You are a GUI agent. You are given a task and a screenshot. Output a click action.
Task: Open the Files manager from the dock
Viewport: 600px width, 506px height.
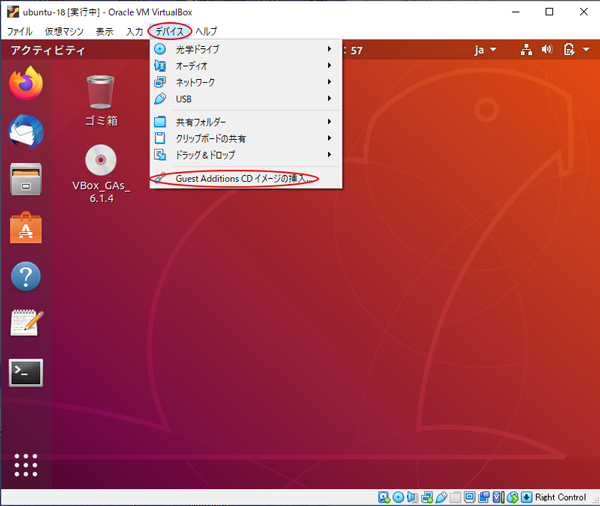point(26,179)
